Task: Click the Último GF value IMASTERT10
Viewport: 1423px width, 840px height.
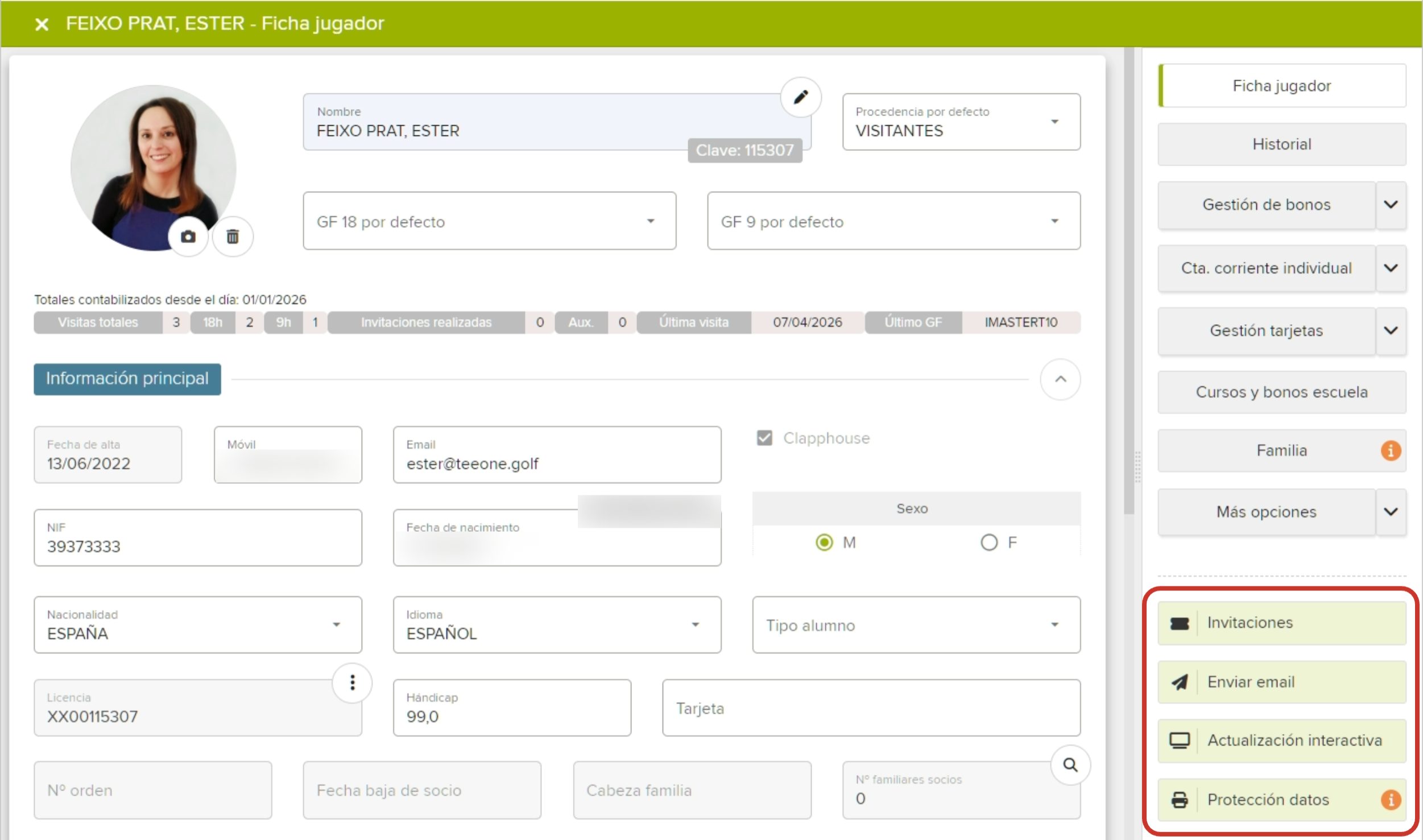Action: tap(1021, 322)
